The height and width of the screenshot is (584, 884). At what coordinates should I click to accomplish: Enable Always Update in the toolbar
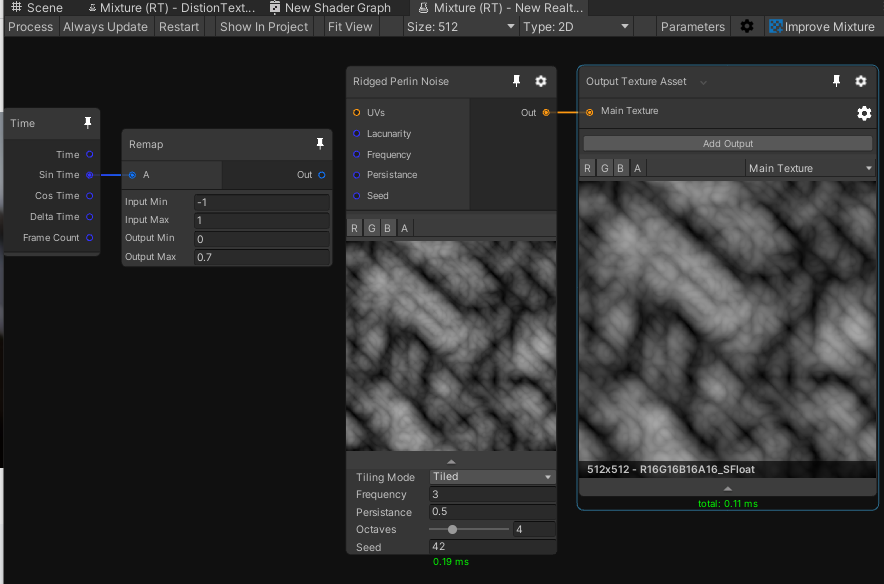(x=105, y=26)
